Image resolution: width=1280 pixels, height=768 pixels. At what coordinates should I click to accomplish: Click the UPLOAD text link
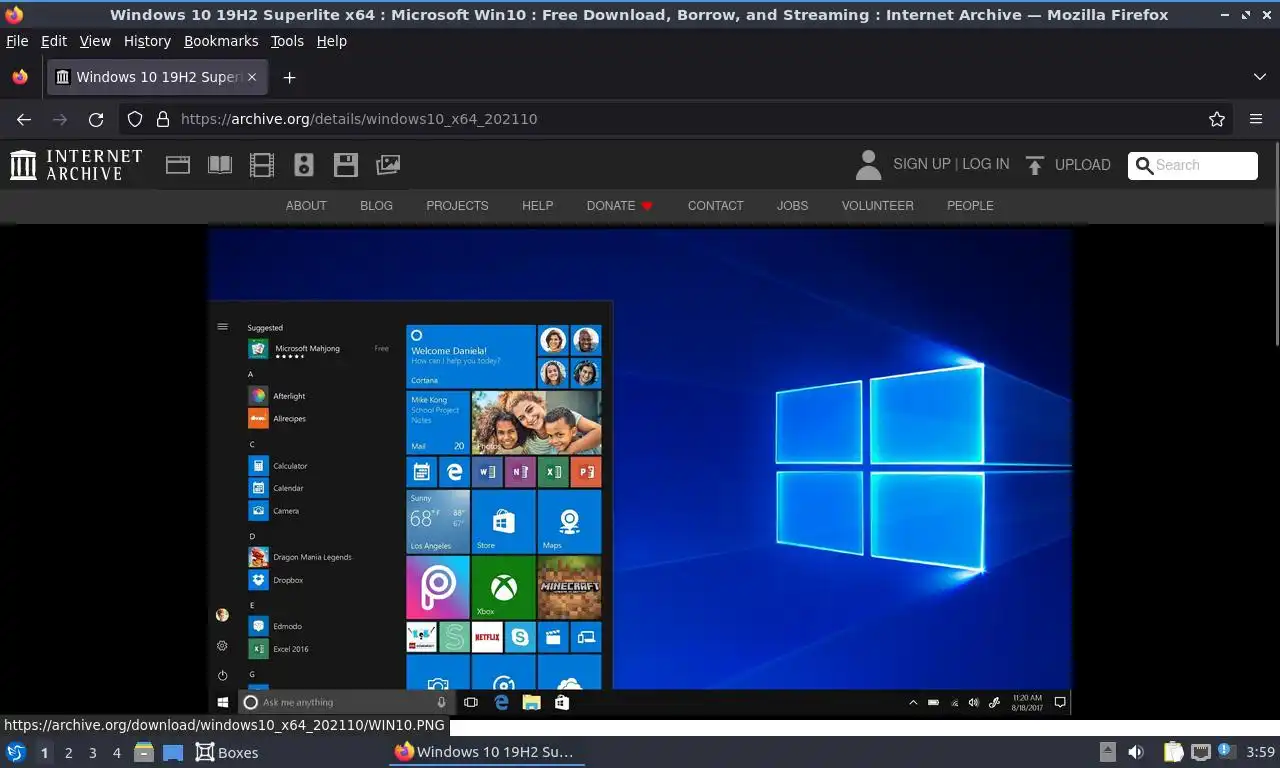tap(1083, 165)
